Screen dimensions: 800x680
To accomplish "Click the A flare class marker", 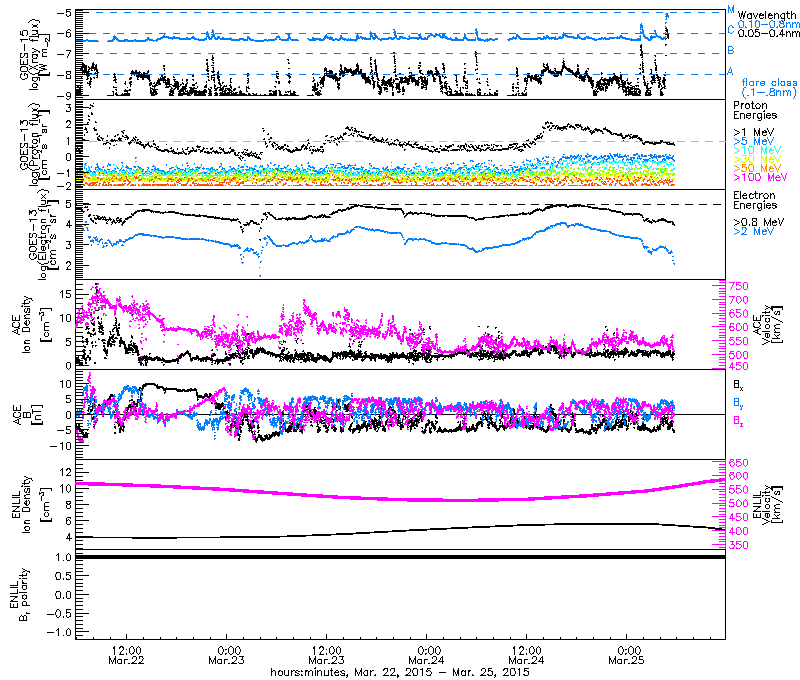I will (731, 71).
